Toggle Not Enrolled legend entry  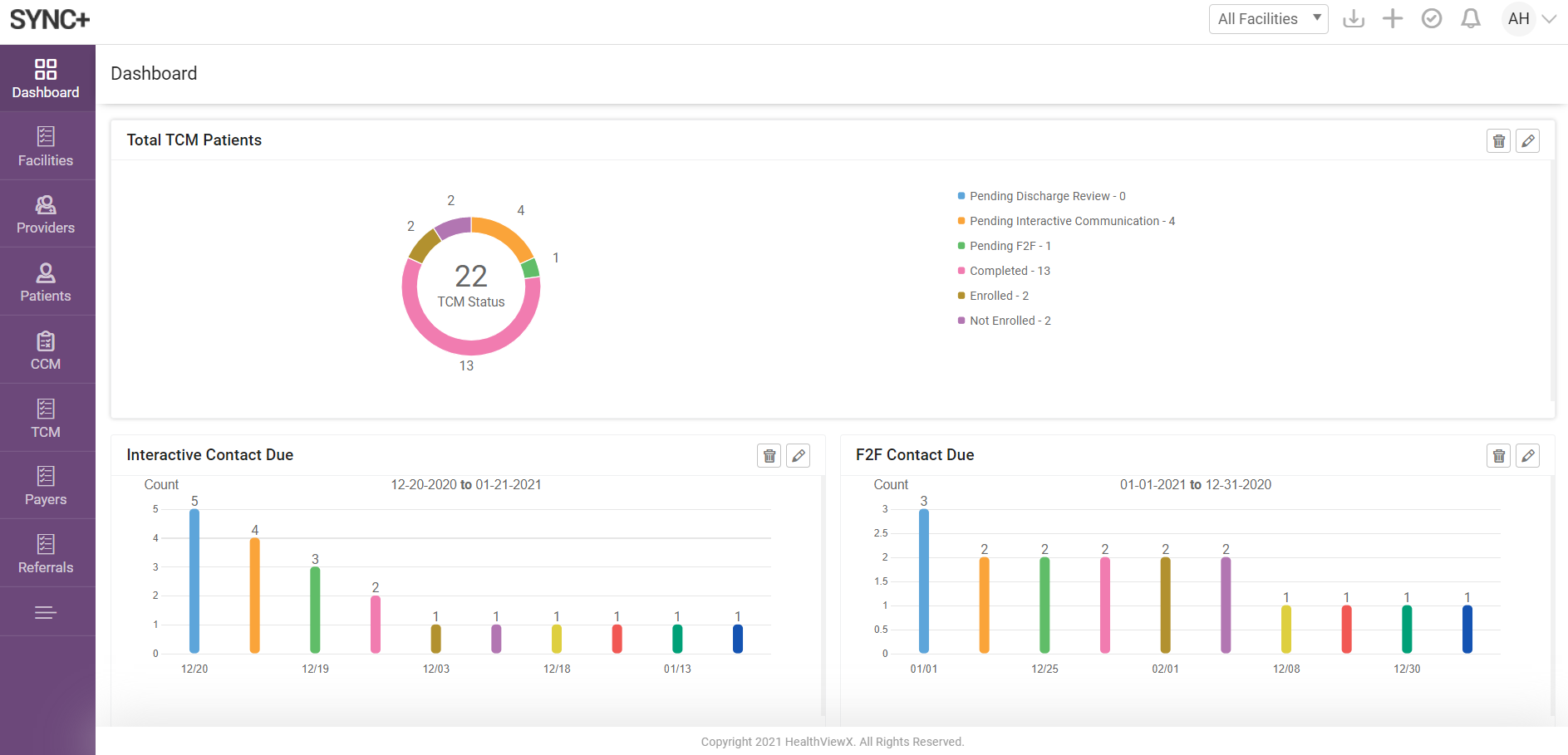pyautogui.click(x=1009, y=321)
